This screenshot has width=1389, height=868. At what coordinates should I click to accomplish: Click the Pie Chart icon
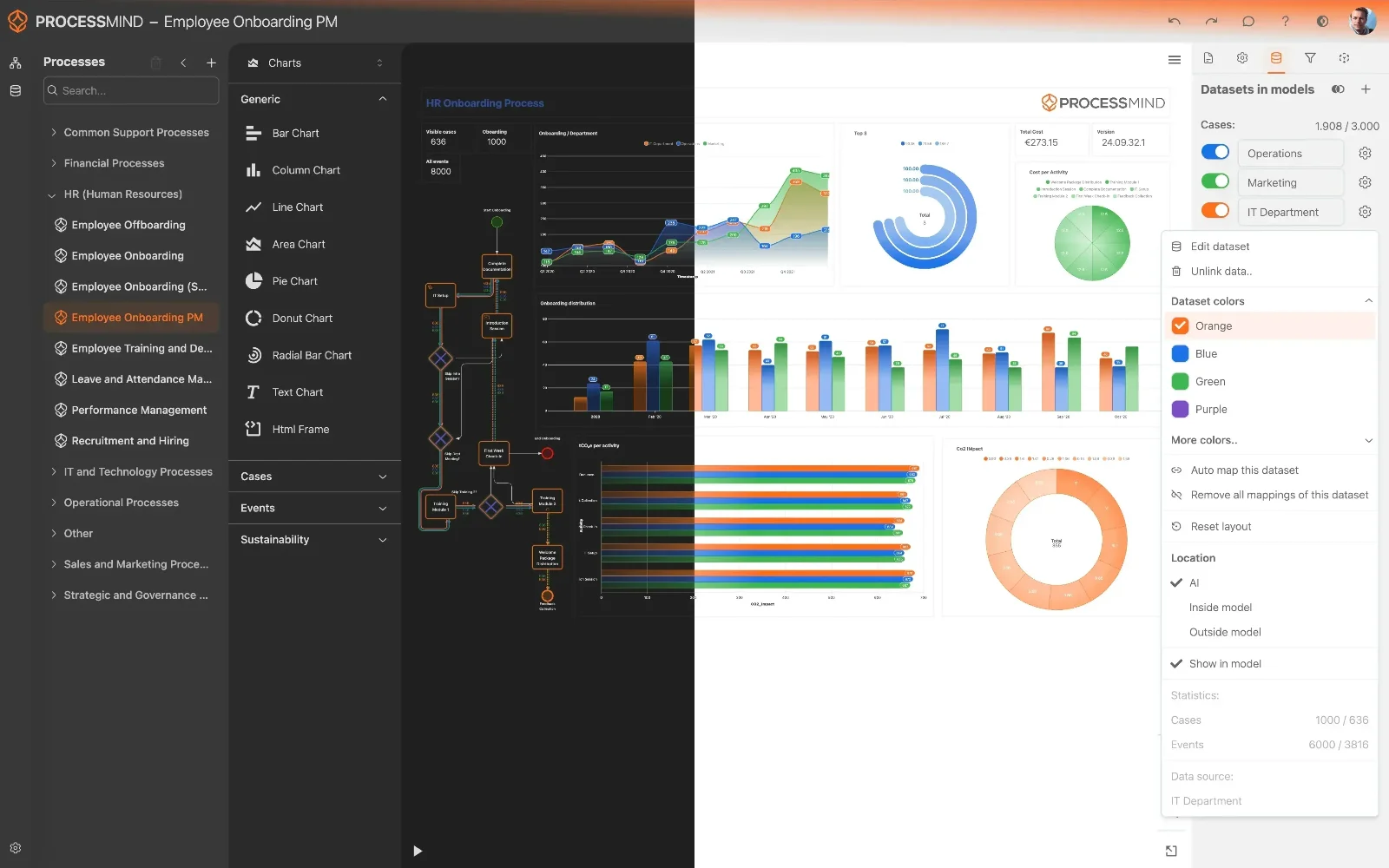tap(253, 281)
